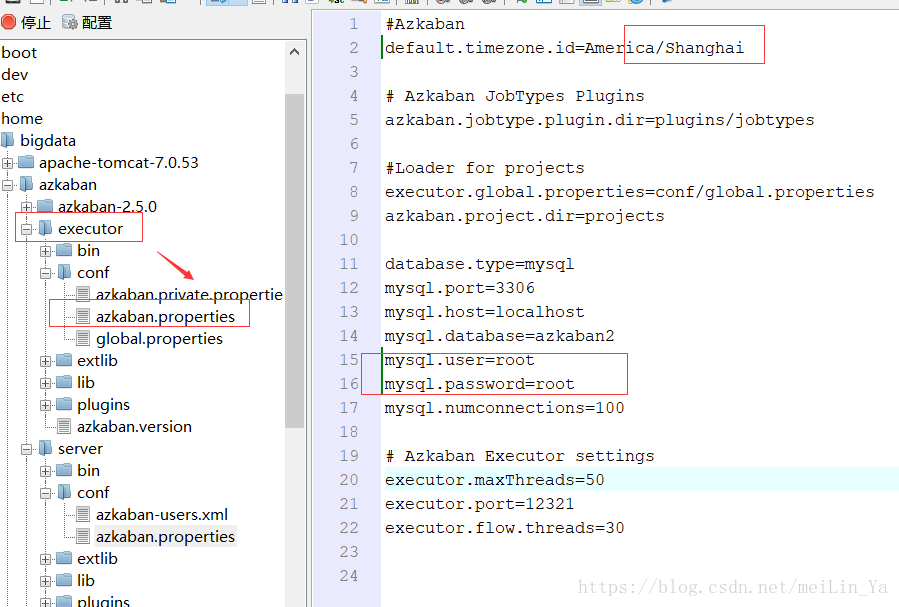Click the azkaban.private.properties file icon

(83, 294)
